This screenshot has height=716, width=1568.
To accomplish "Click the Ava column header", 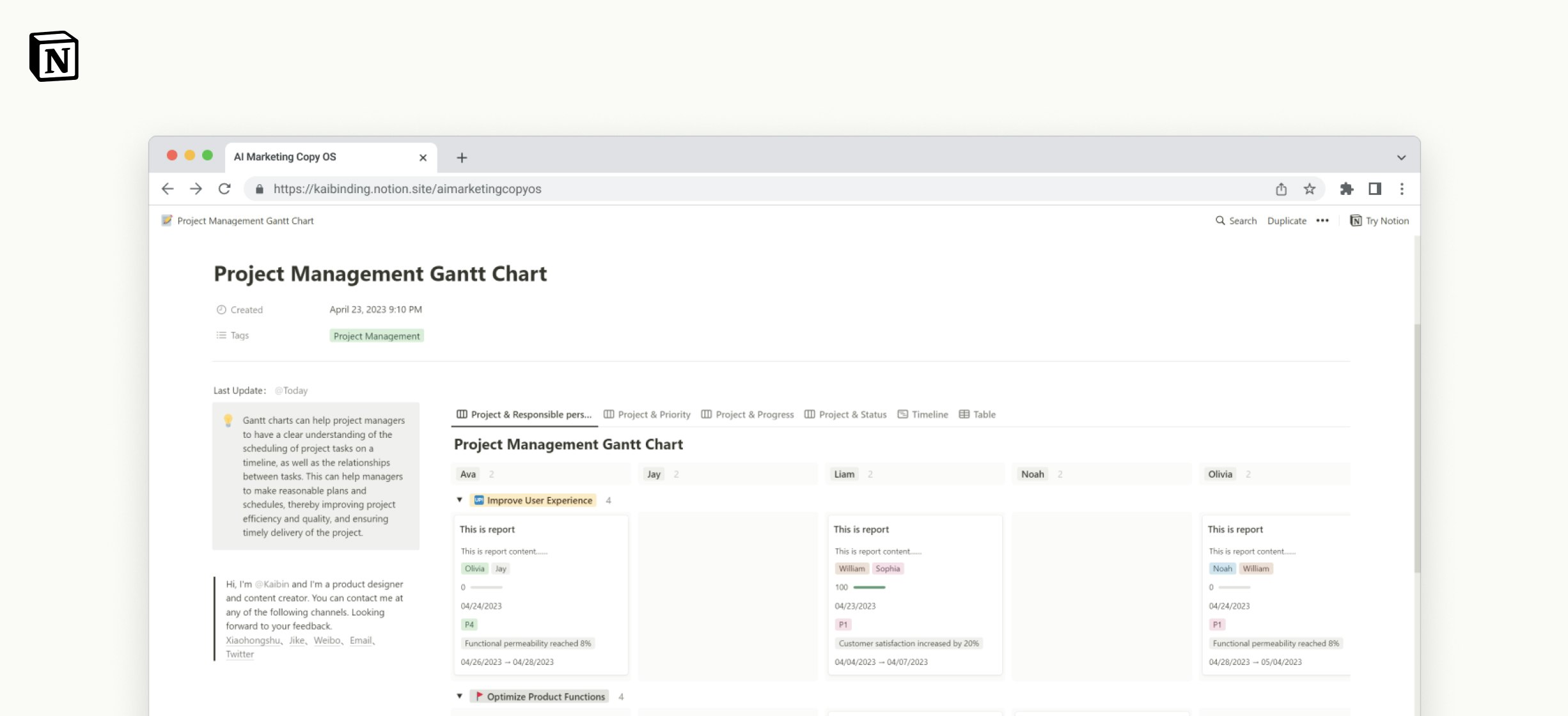I will point(468,474).
